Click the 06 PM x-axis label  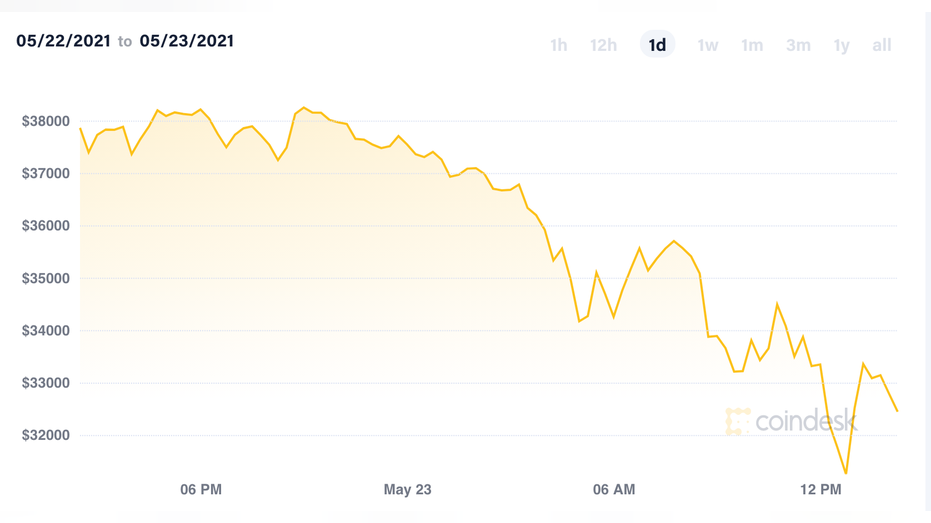(201, 489)
